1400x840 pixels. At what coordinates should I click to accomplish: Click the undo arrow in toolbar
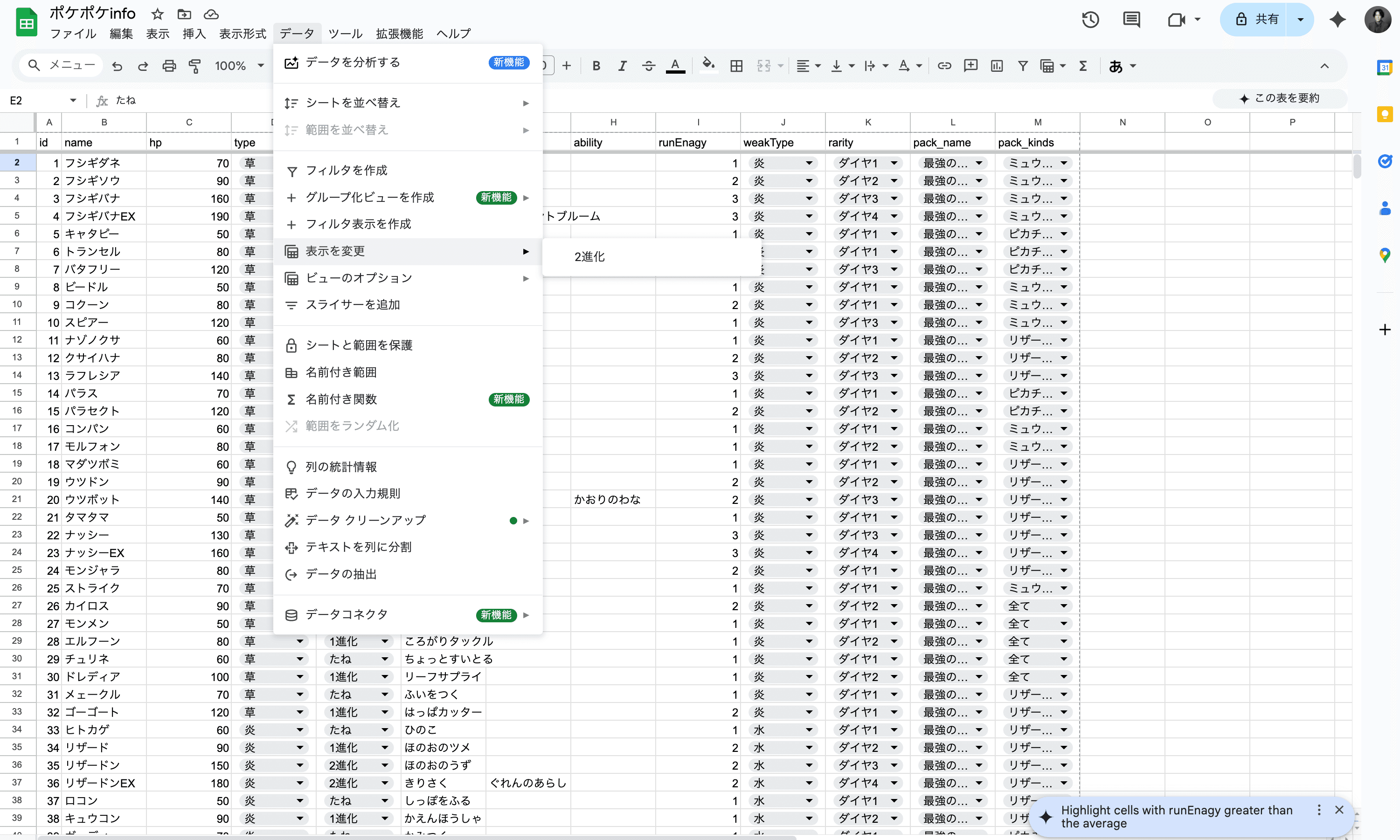(x=117, y=66)
